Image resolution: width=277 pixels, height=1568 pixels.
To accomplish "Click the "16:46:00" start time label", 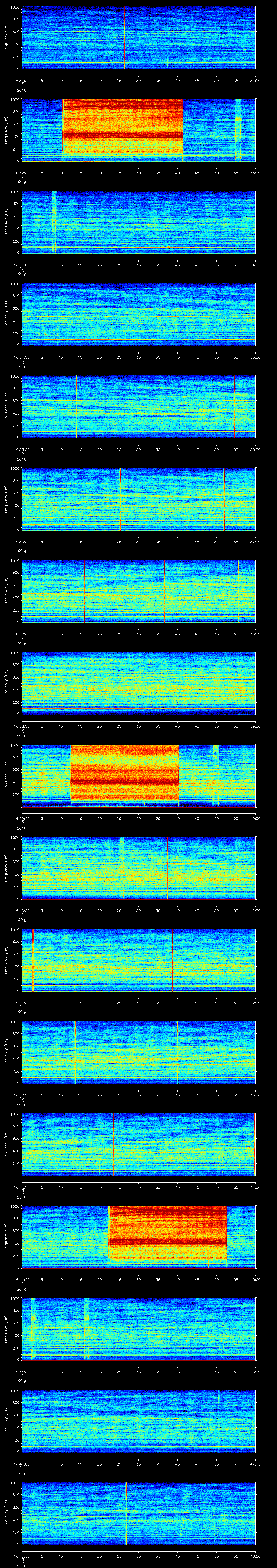I will 22,1464.
